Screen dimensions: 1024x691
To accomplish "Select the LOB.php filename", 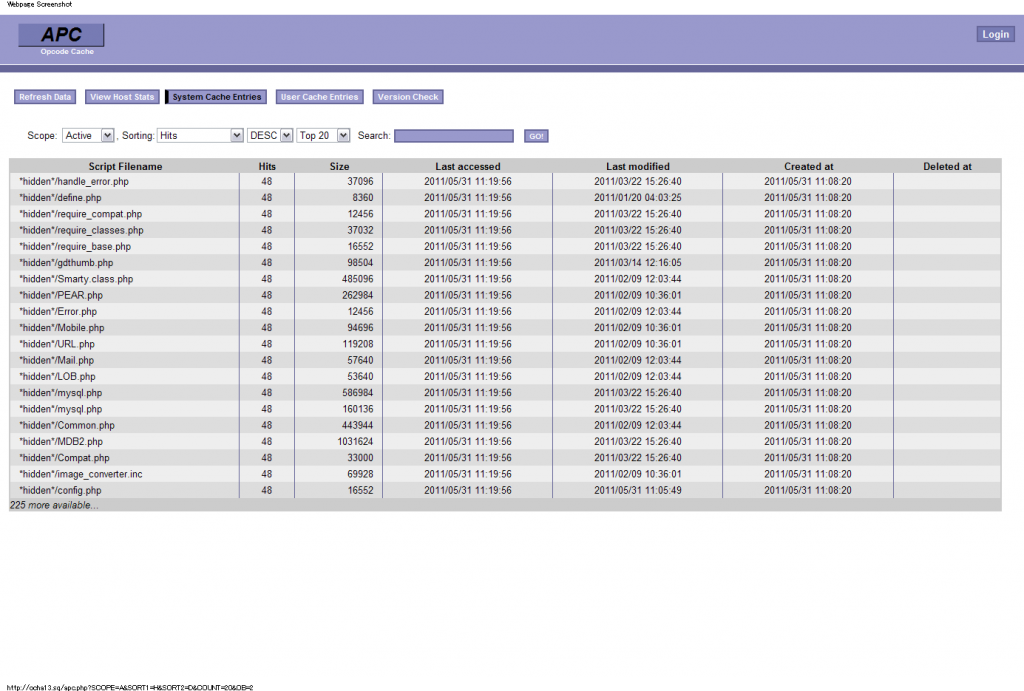I will pos(57,377).
